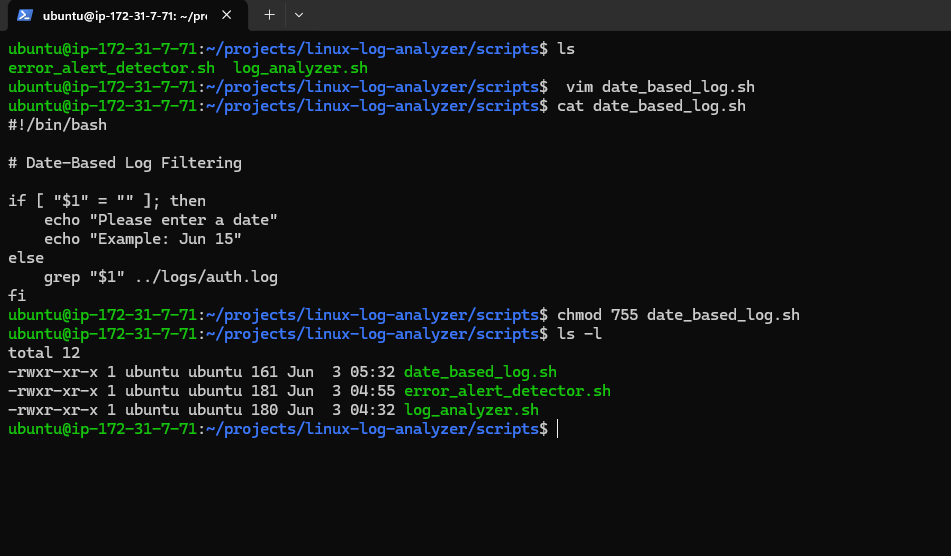Image resolution: width=951 pixels, height=556 pixels.
Task: Click the 'echo "Example: Jun 15"' line
Action: tap(143, 239)
